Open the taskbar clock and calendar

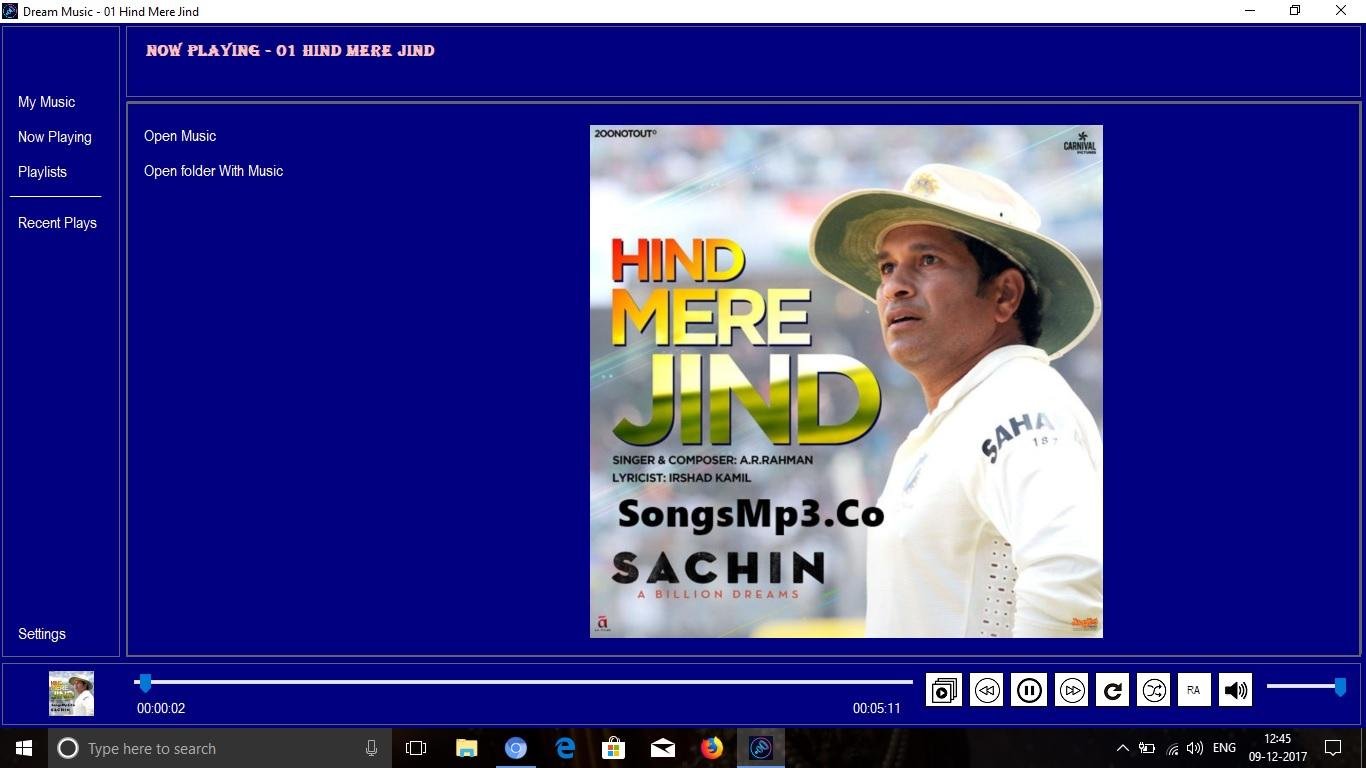pyautogui.click(x=1277, y=748)
